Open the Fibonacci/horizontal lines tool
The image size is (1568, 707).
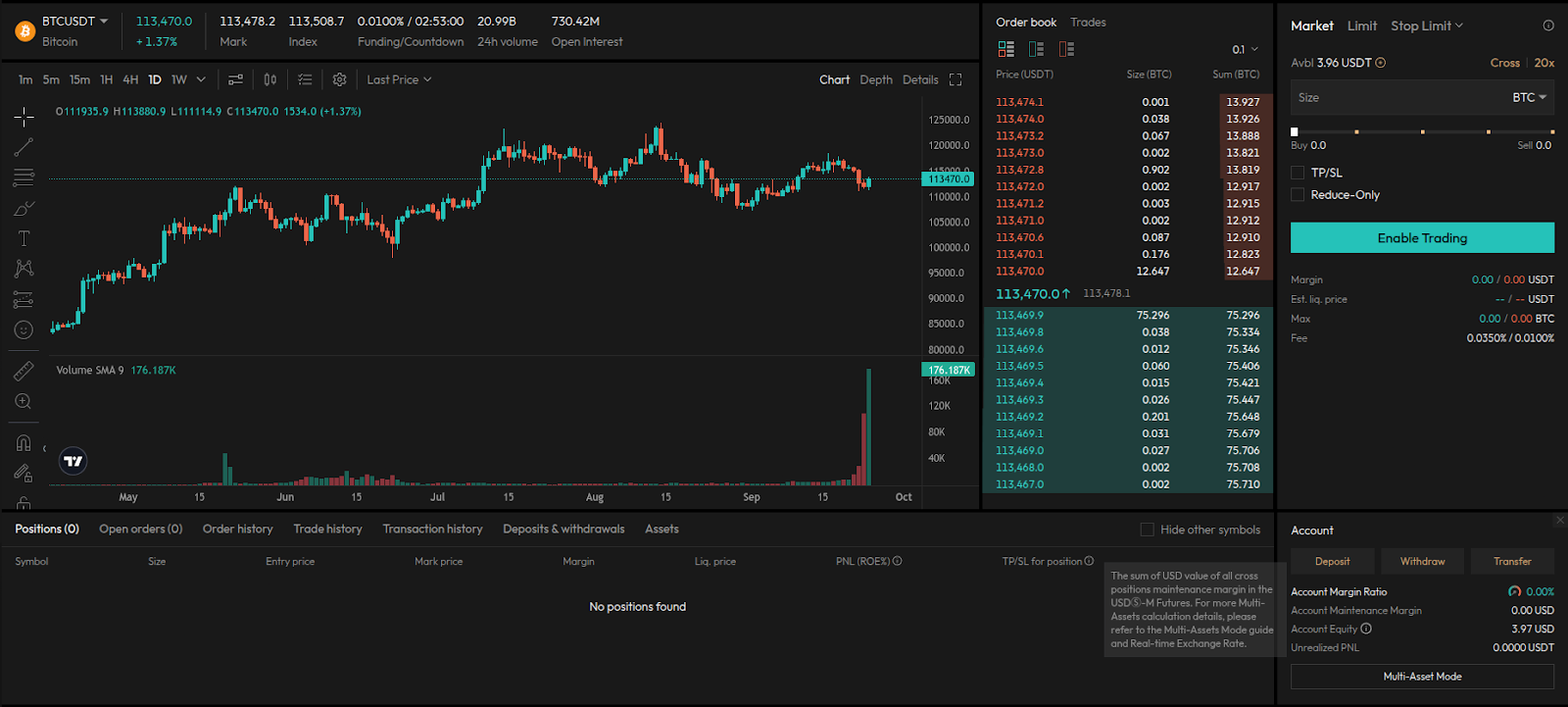(x=24, y=177)
